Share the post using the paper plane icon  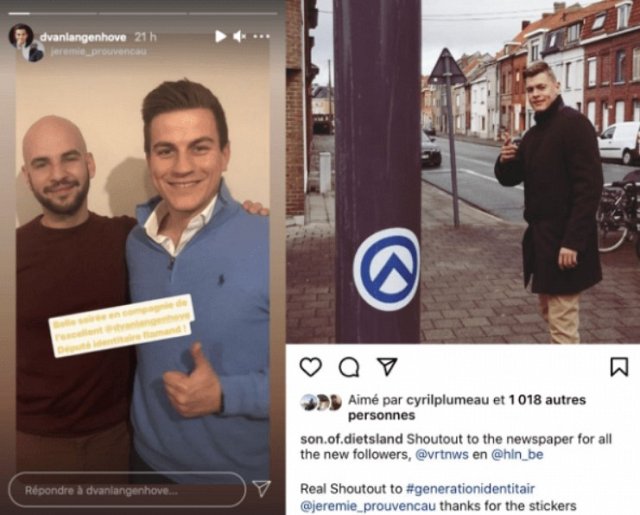pos(387,366)
